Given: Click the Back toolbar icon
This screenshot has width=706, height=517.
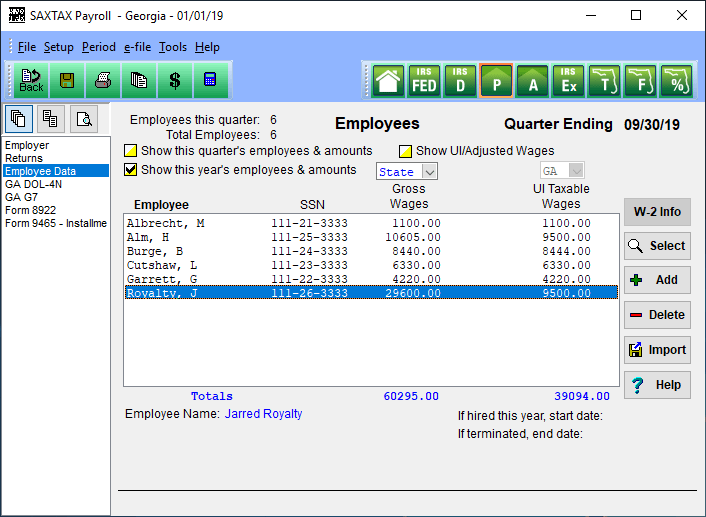Looking at the screenshot, I should [31, 81].
